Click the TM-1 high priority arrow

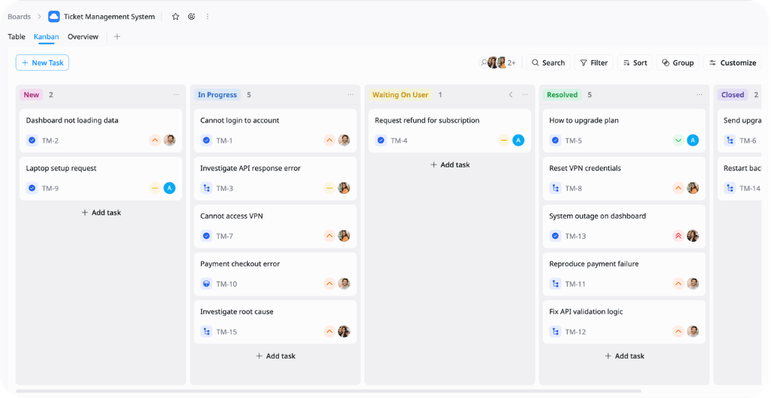point(329,140)
